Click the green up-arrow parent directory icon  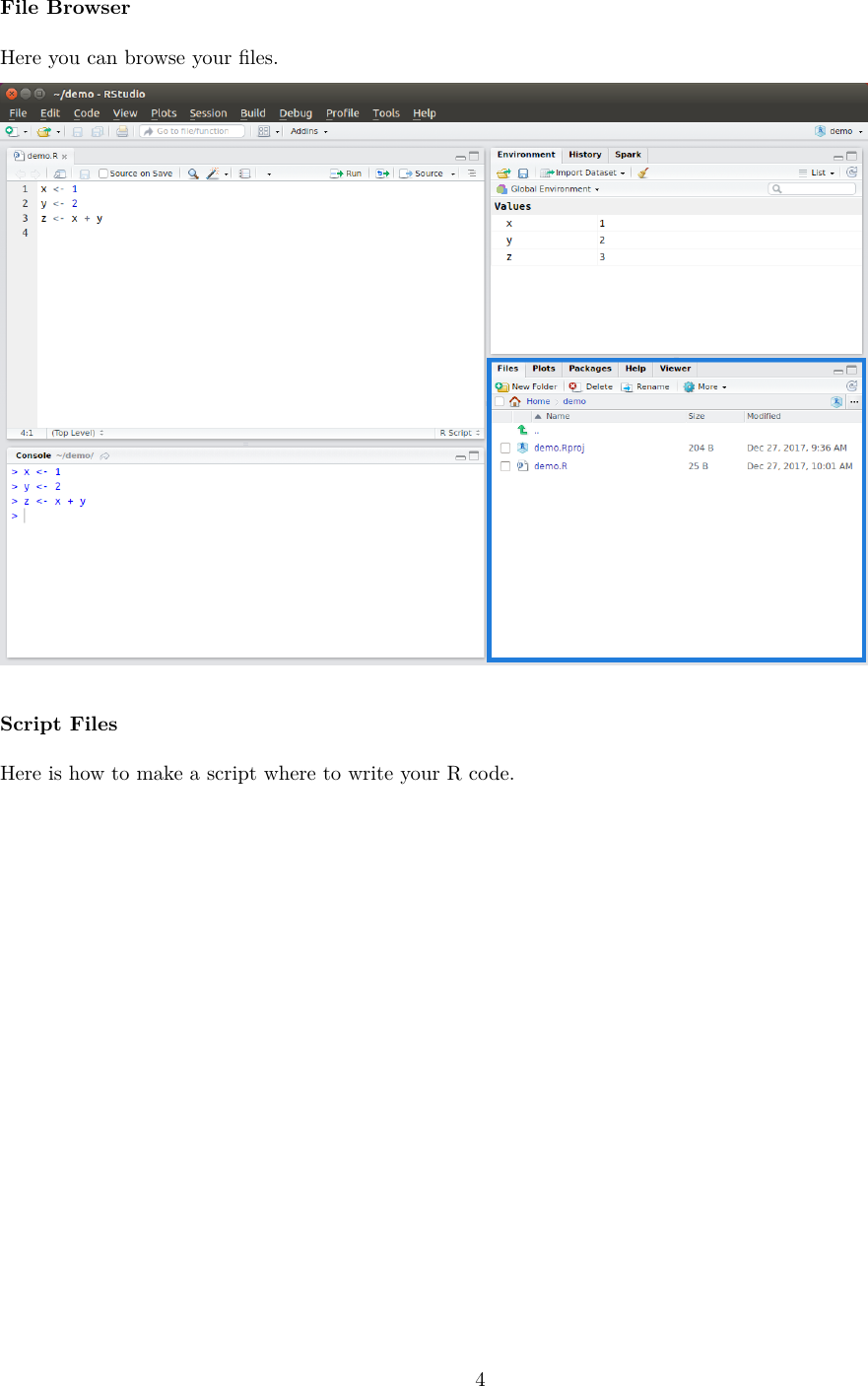tap(522, 430)
